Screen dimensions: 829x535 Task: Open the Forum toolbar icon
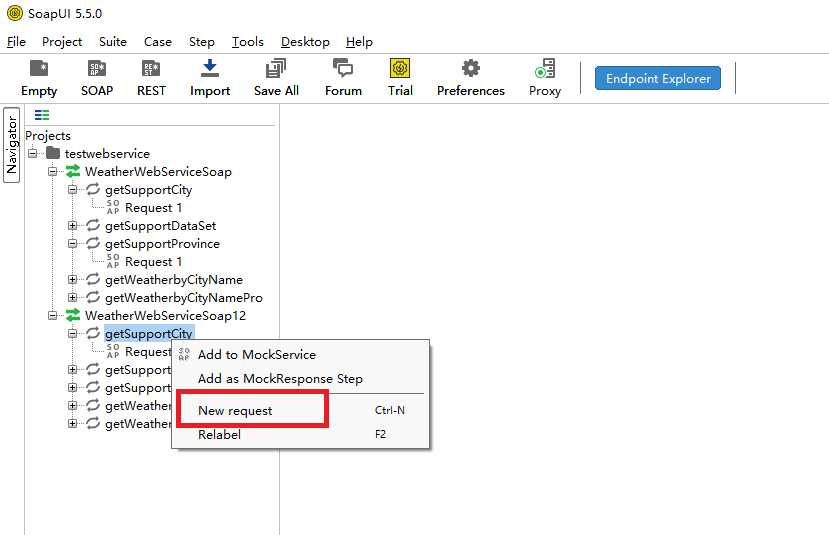343,69
